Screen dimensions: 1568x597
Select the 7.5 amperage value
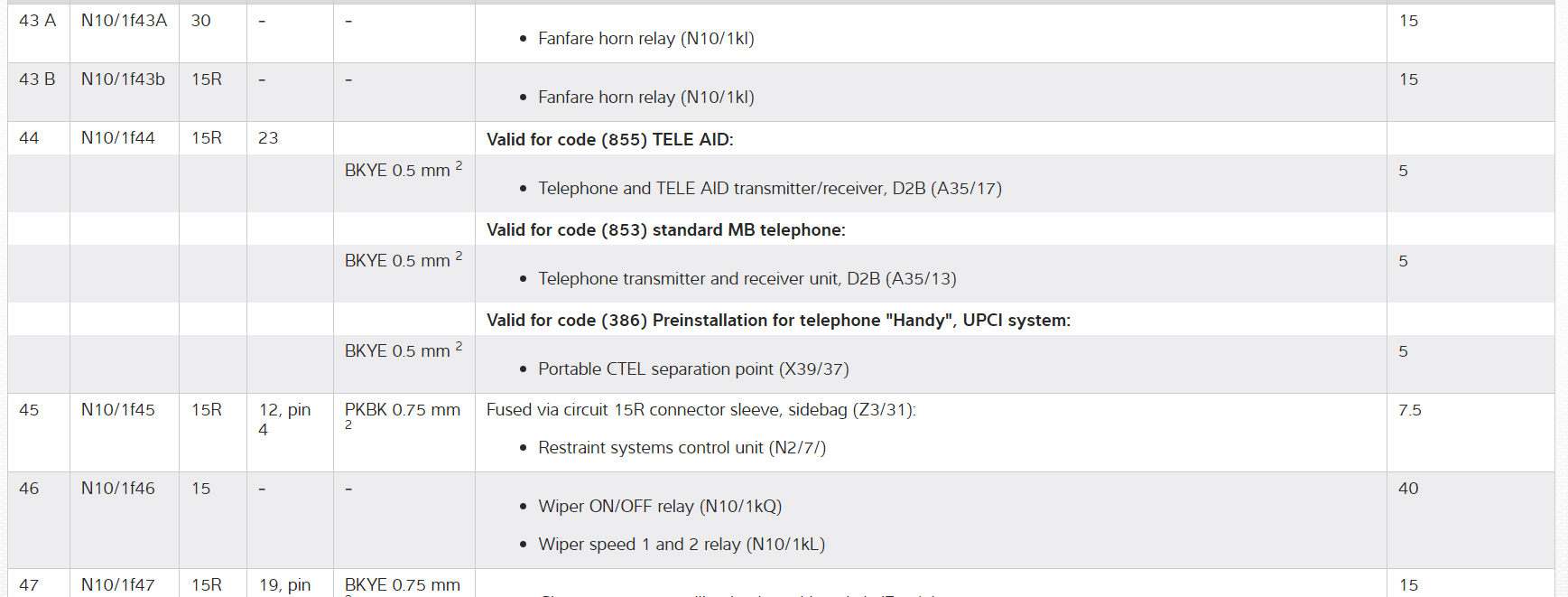tap(1409, 410)
